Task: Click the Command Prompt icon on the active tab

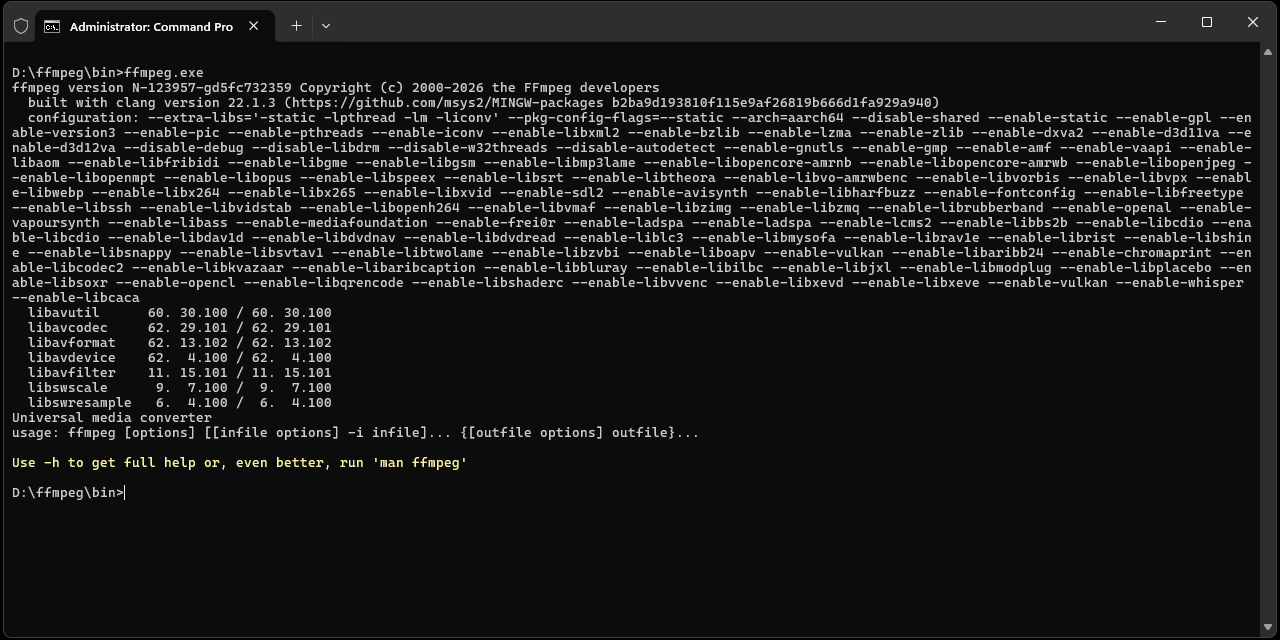Action: click(x=54, y=26)
